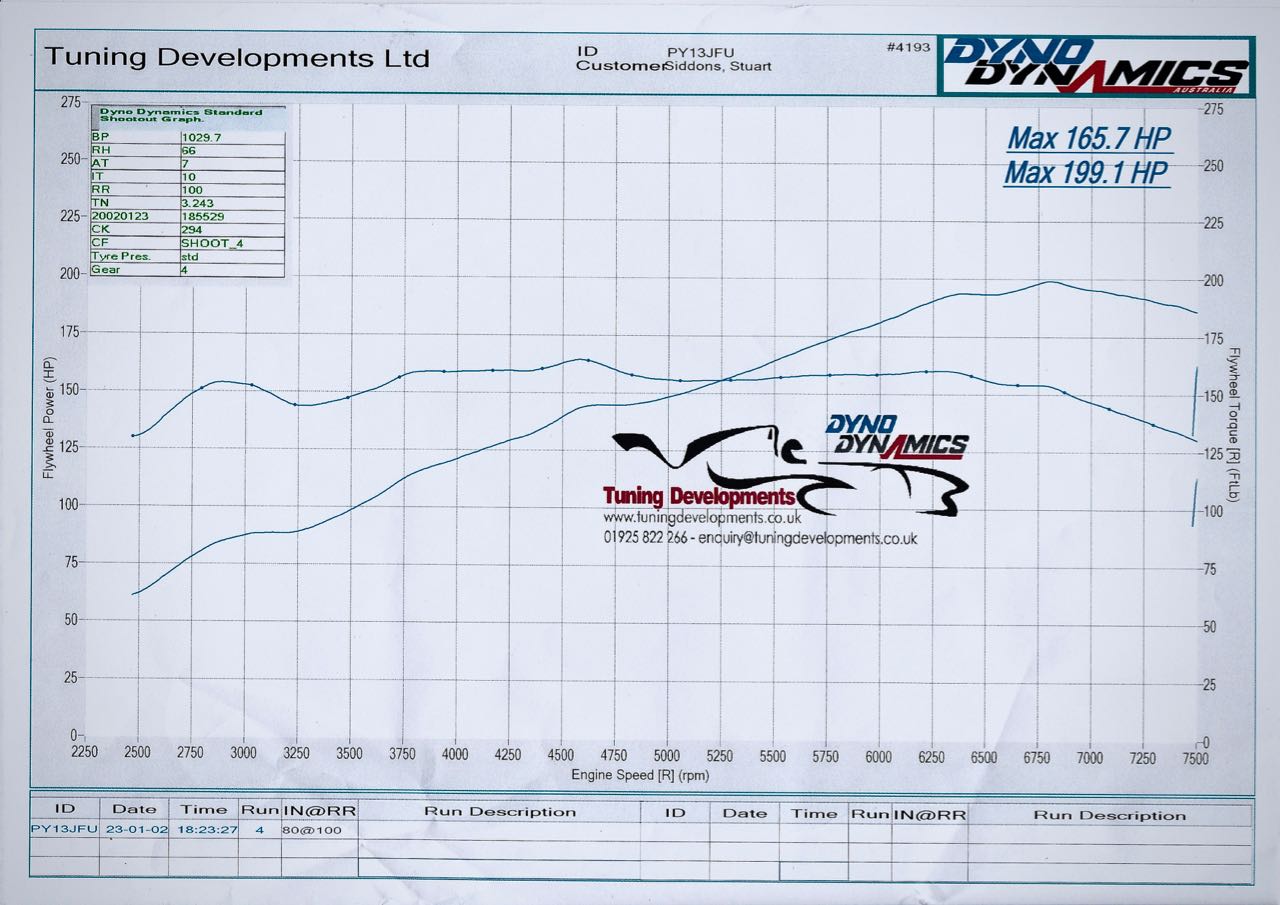This screenshot has height=905, width=1280.
Task: Click the '2500' rpm tick label
Action: pos(137,754)
